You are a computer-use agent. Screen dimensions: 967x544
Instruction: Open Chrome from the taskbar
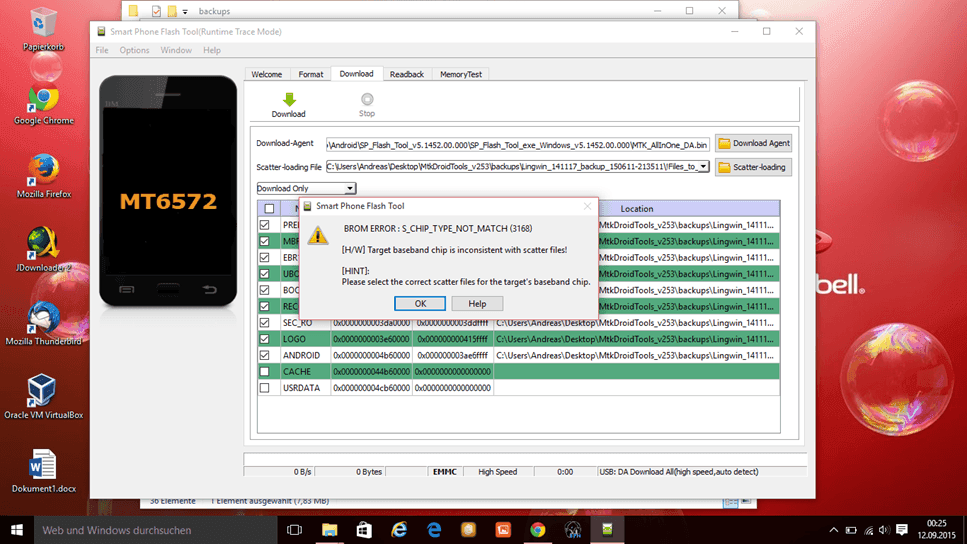(x=538, y=530)
